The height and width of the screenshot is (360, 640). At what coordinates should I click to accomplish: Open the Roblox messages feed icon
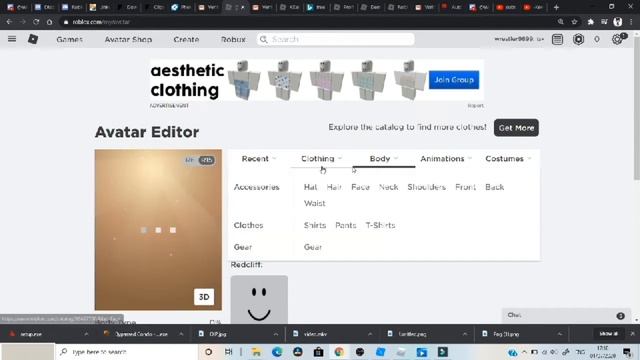[558, 39]
